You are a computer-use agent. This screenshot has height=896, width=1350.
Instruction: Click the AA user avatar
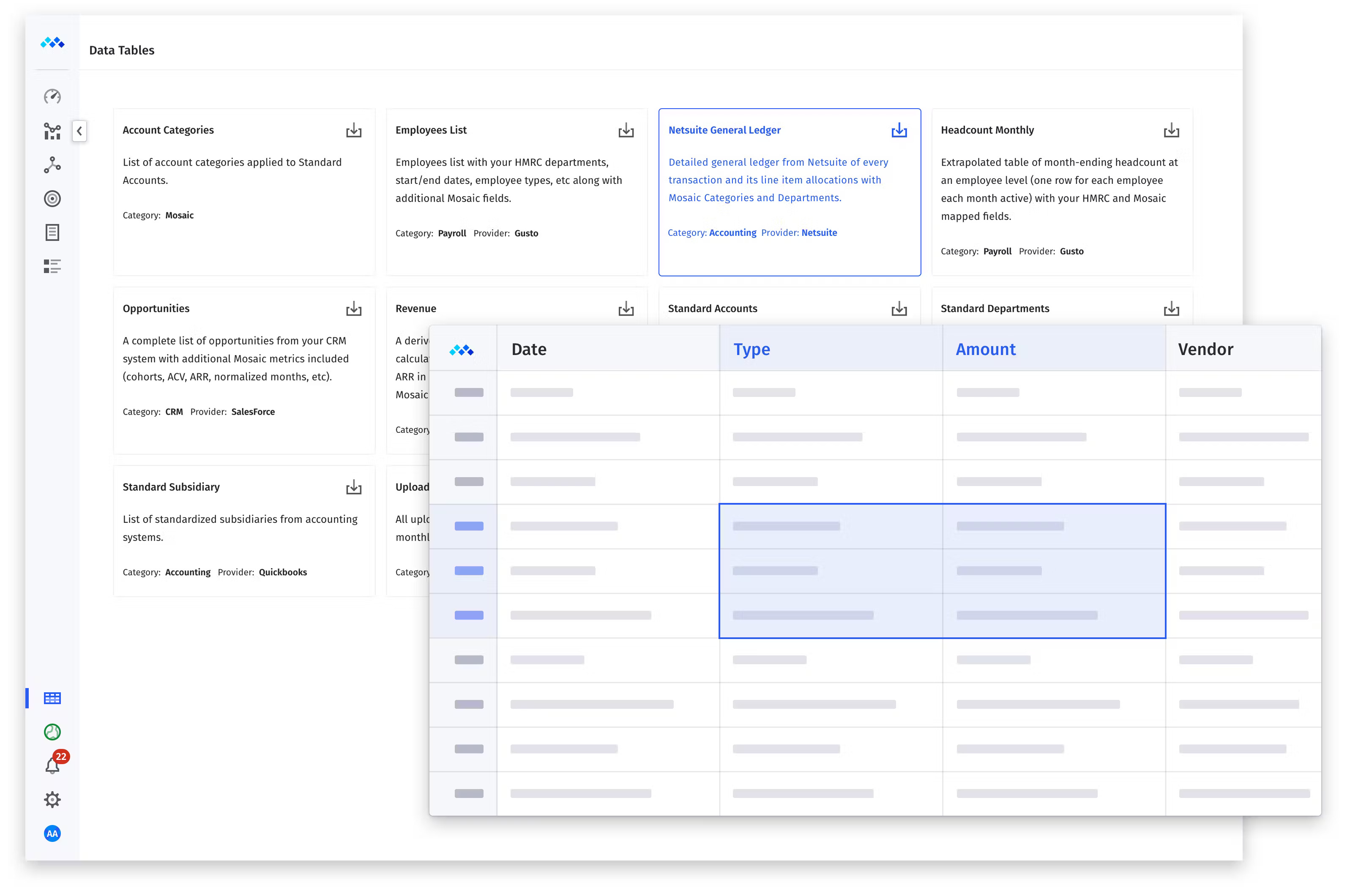(x=52, y=833)
